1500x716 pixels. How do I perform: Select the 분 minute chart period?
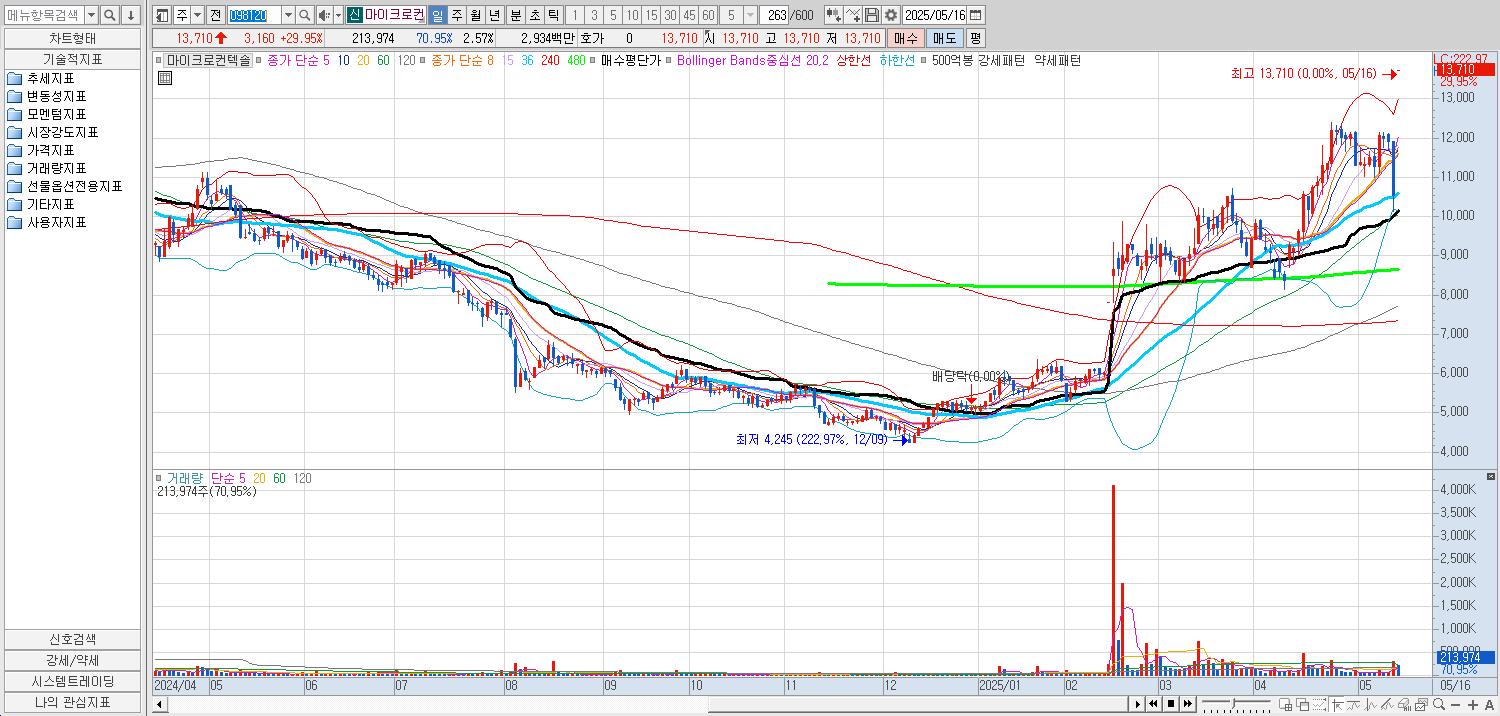[x=515, y=15]
